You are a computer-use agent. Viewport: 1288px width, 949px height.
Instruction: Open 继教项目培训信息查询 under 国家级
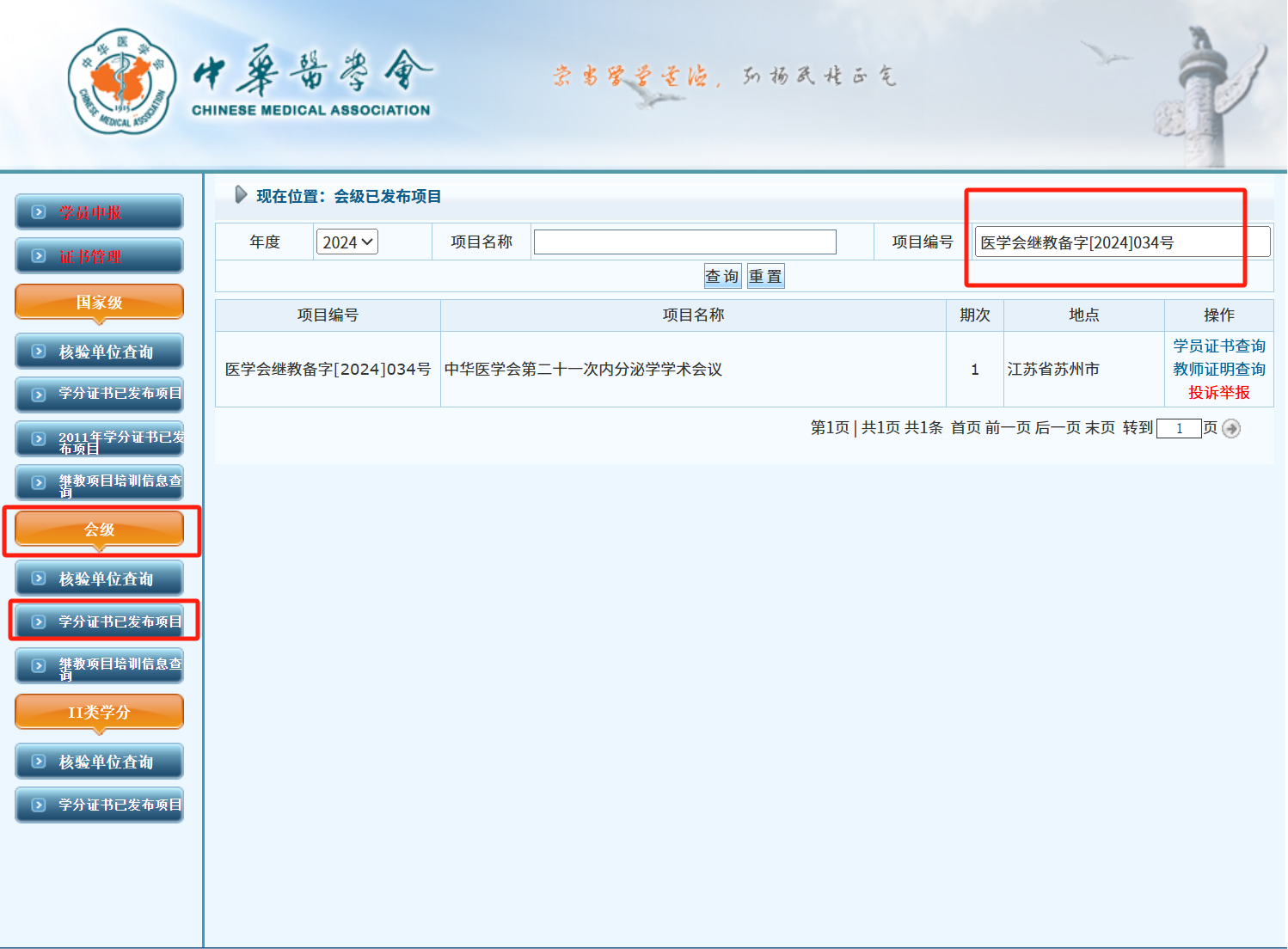click(x=99, y=483)
